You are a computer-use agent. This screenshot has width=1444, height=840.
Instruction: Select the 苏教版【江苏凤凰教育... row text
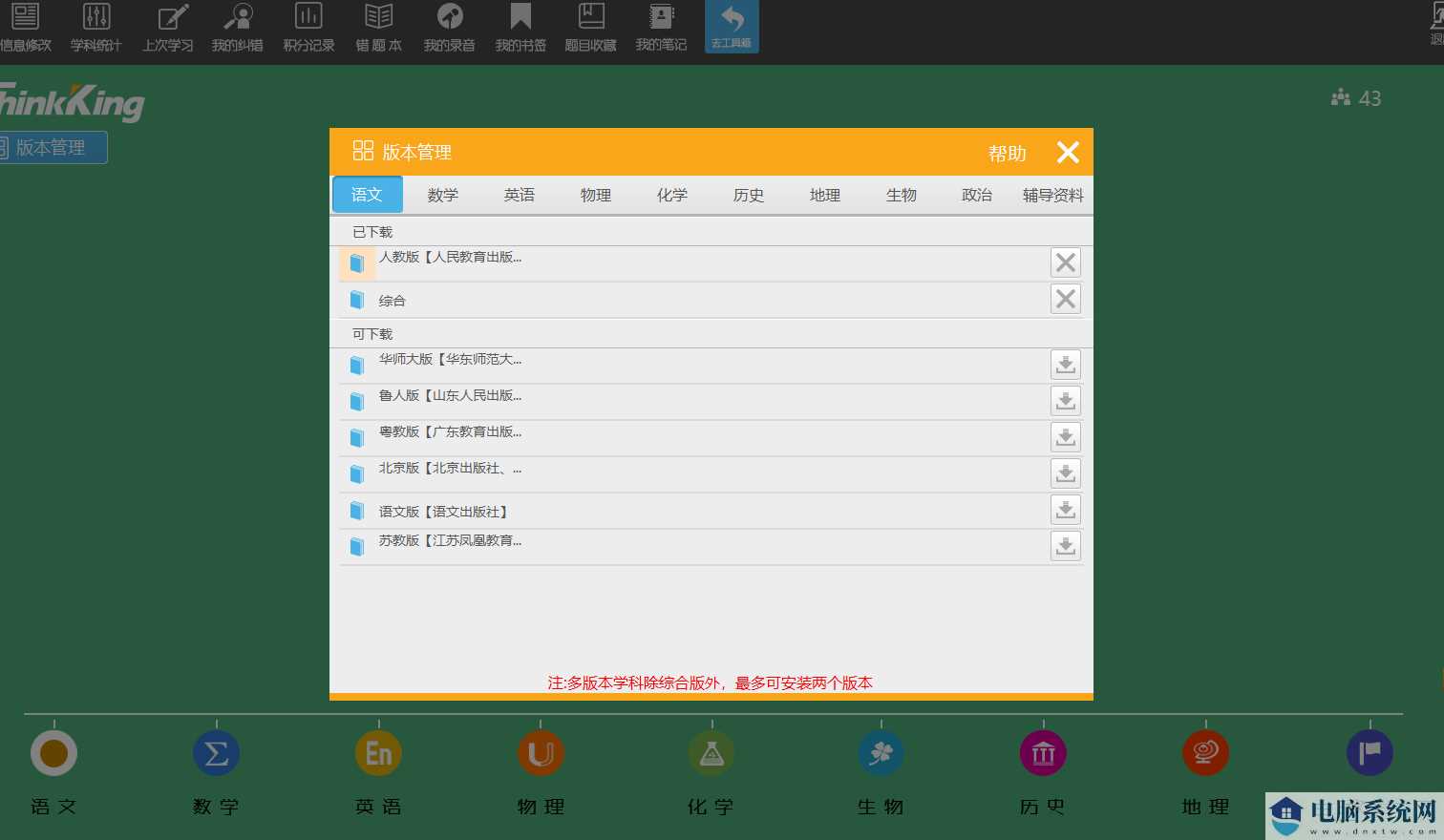tap(450, 540)
